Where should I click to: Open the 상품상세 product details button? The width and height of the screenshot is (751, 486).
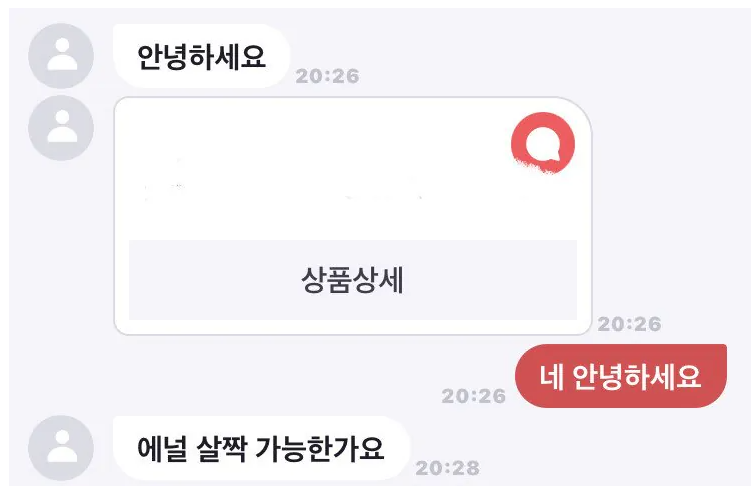[x=353, y=280]
